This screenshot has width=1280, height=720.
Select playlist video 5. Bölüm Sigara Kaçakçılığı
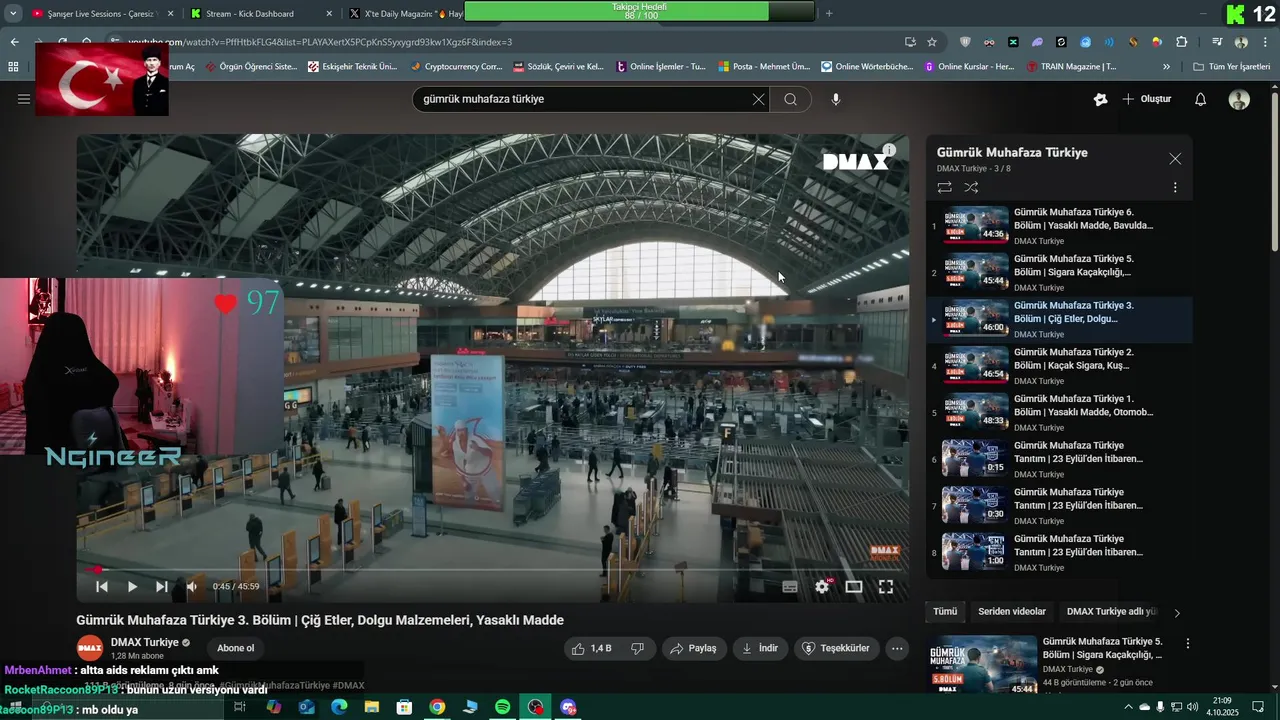click(x=1058, y=272)
